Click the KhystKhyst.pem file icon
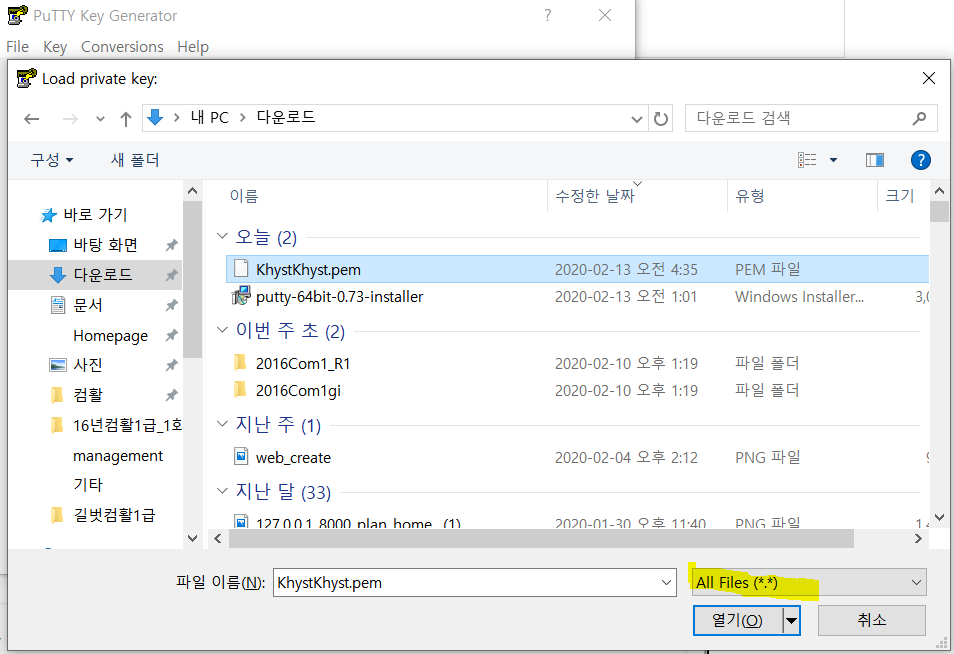 [242, 269]
